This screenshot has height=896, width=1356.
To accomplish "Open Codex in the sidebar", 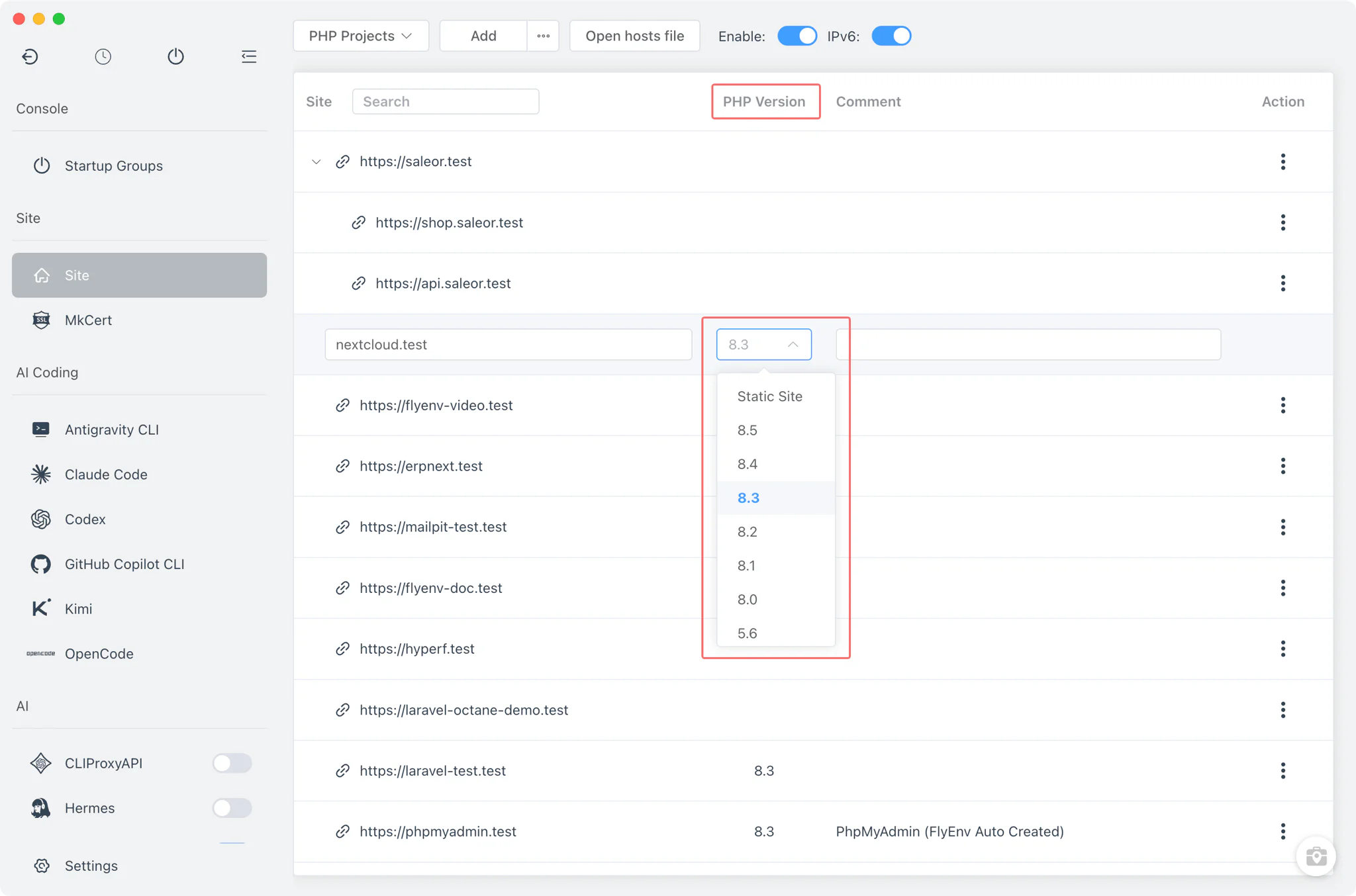I will pyautogui.click(x=139, y=519).
